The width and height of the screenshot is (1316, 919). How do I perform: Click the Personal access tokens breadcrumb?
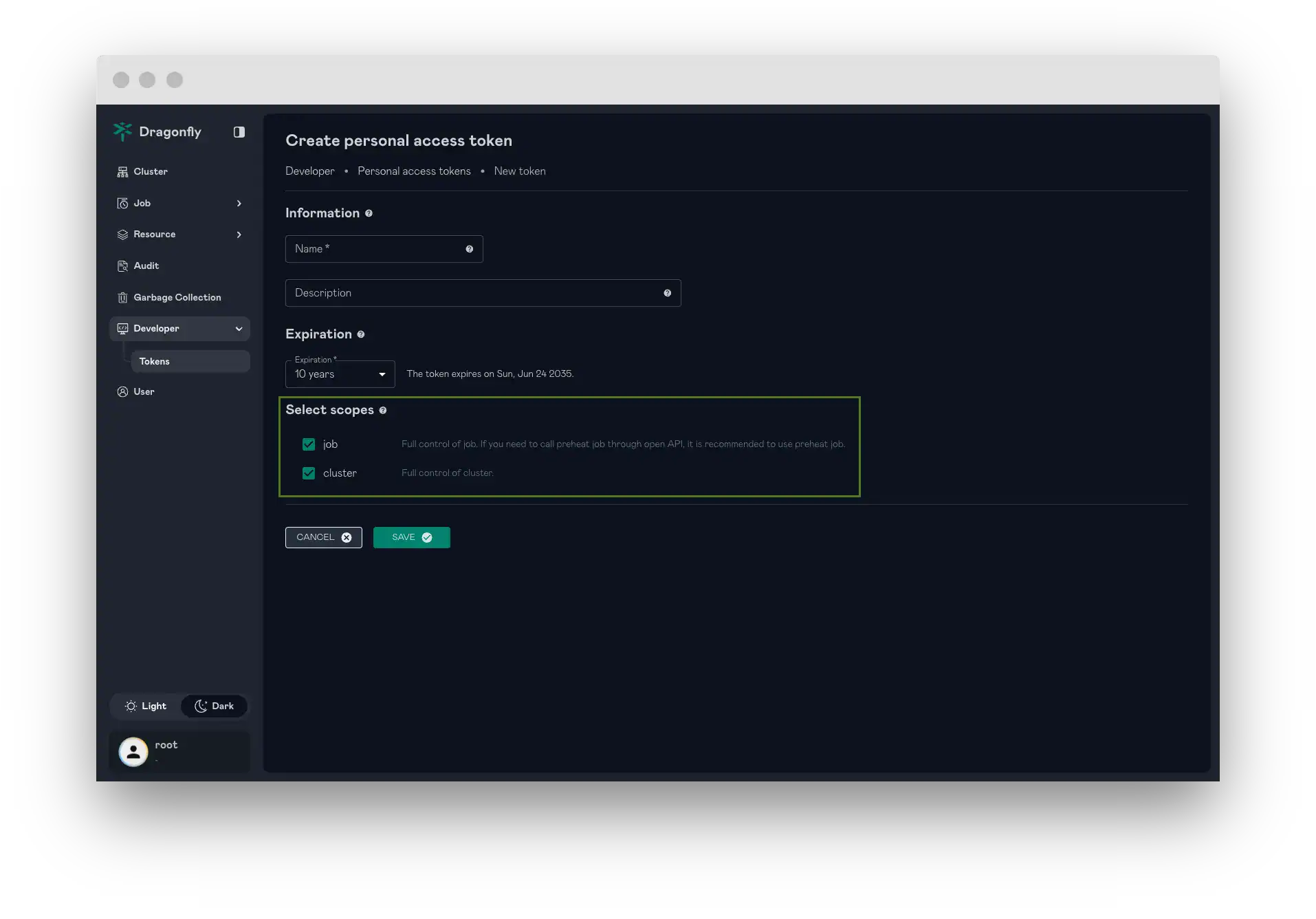point(414,171)
